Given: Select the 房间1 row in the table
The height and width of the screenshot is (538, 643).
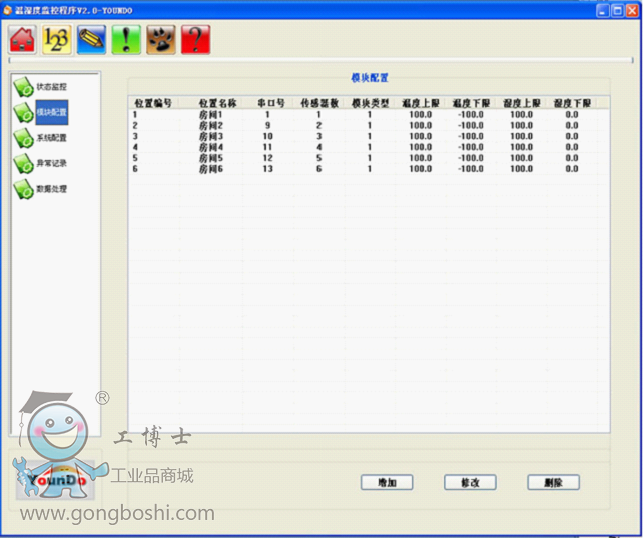Looking at the screenshot, I should pos(213,115).
